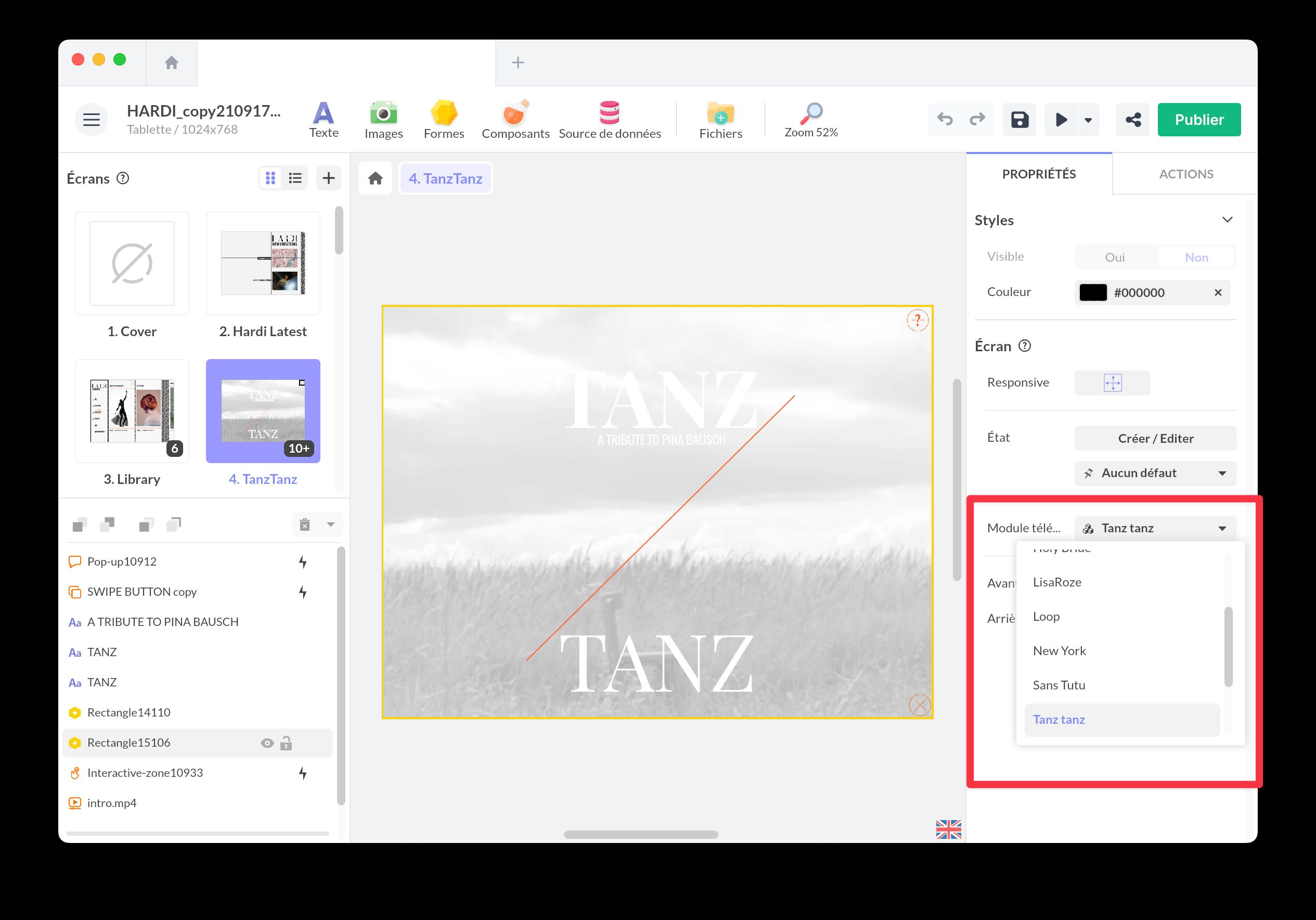Open the Fichiers file manager
The height and width of the screenshot is (920, 1316).
tap(720, 119)
